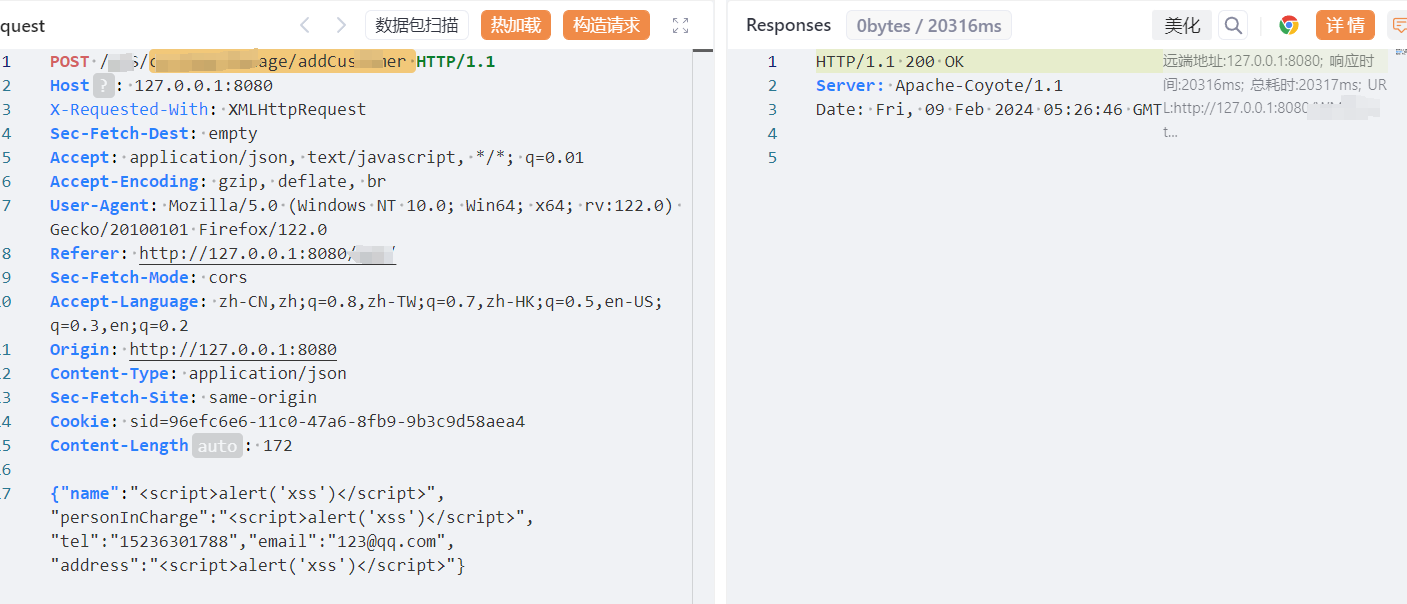Go forward with the right chevron arrow
Viewport: 1407px width, 604px height.
pos(341,25)
